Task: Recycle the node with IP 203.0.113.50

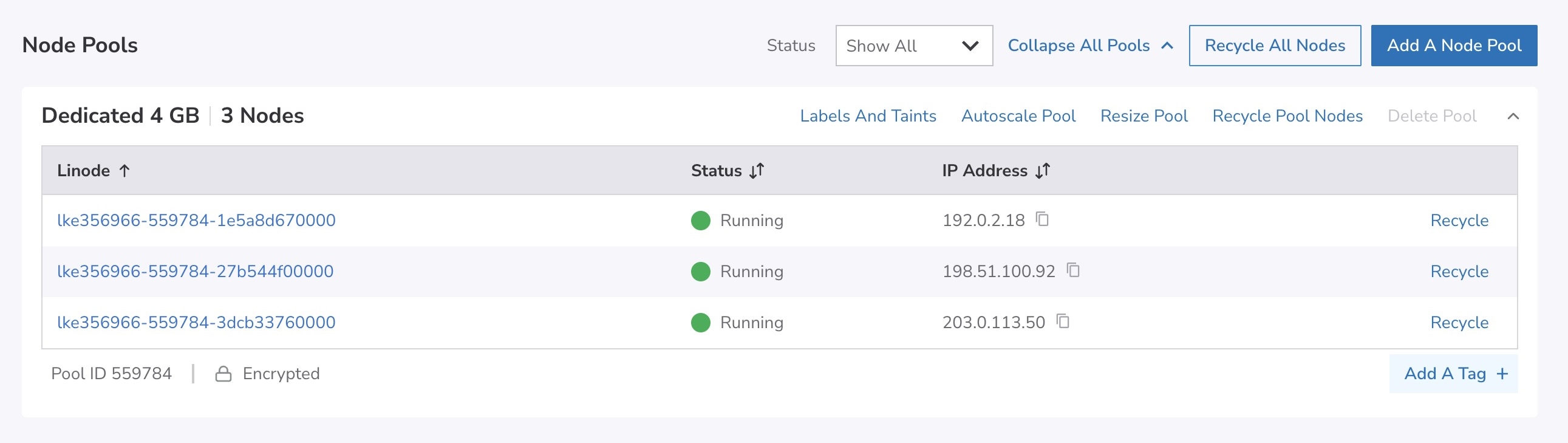Action: click(x=1459, y=323)
